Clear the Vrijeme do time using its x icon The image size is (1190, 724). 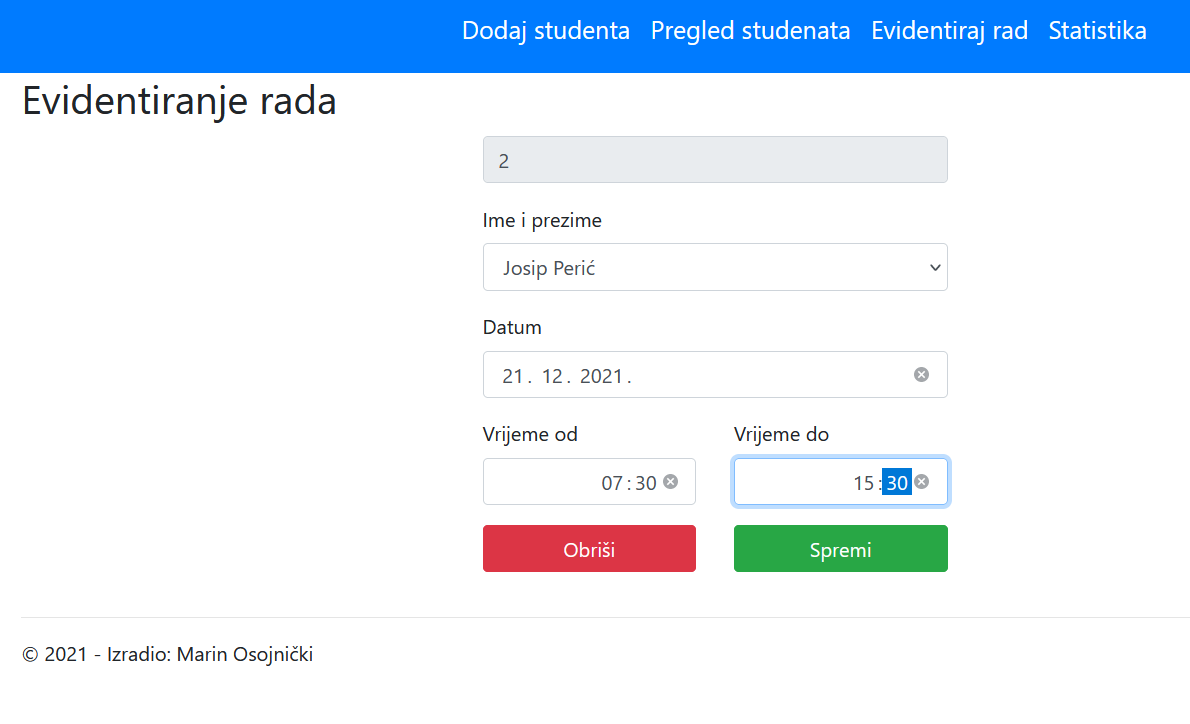[x=921, y=482]
